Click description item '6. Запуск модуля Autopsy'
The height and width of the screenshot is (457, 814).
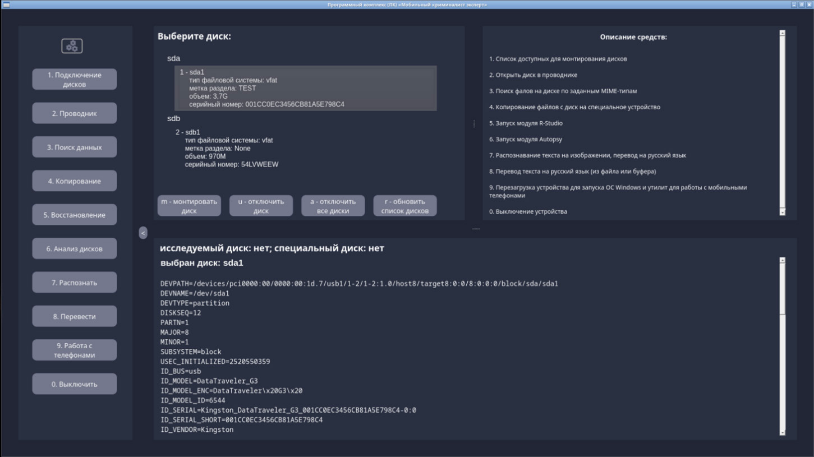[x=525, y=139]
